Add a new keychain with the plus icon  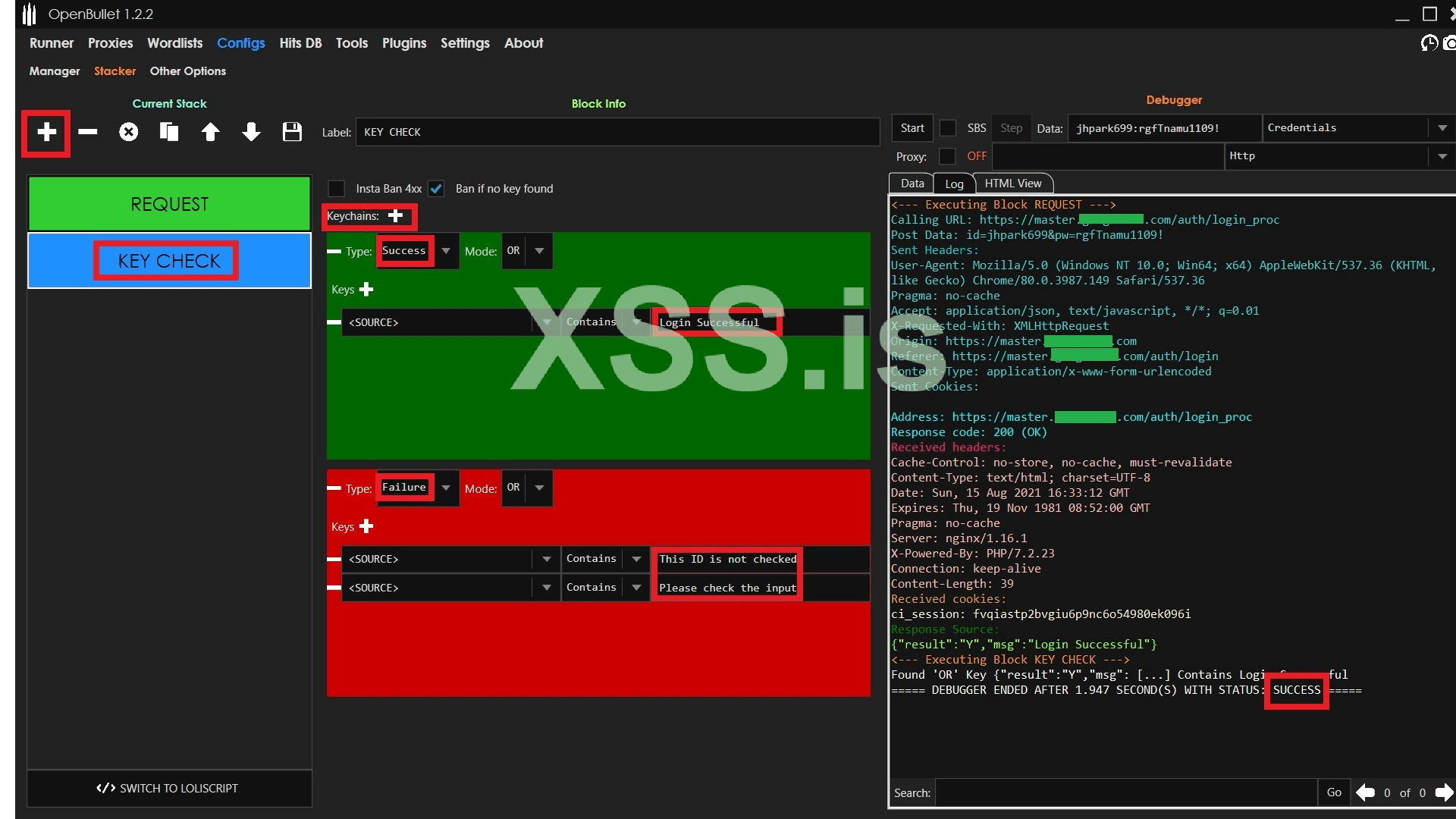[x=395, y=216]
